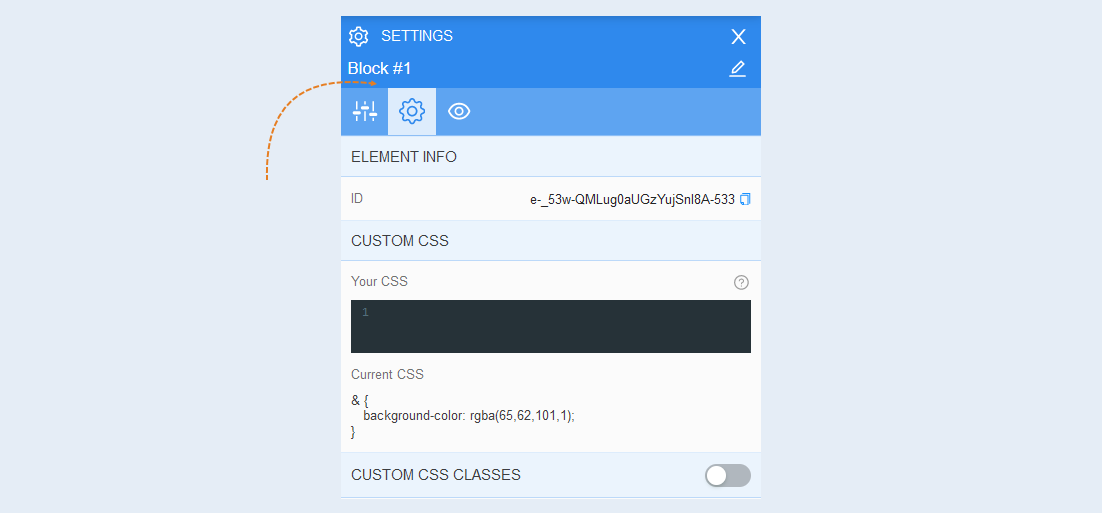1102x513 pixels.
Task: Click the SETTINGS header label
Action: tap(417, 36)
